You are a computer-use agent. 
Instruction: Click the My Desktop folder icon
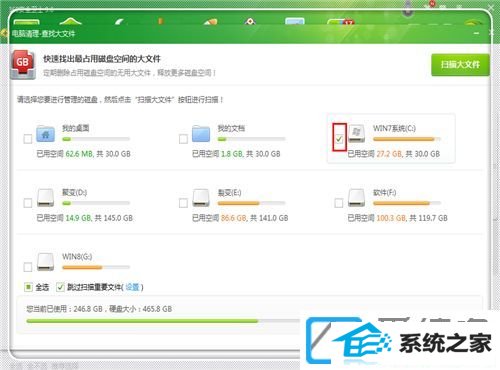[45, 134]
